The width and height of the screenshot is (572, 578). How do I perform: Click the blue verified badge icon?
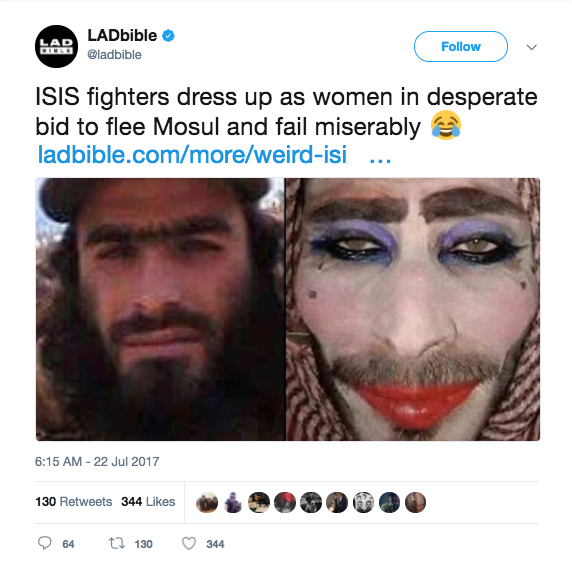(168, 36)
